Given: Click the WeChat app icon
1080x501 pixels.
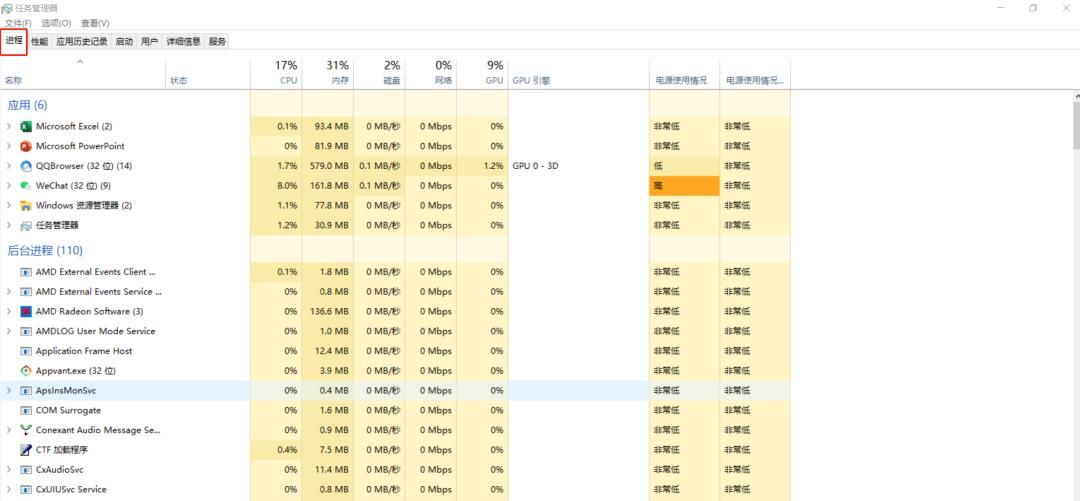Looking at the screenshot, I should coord(26,186).
